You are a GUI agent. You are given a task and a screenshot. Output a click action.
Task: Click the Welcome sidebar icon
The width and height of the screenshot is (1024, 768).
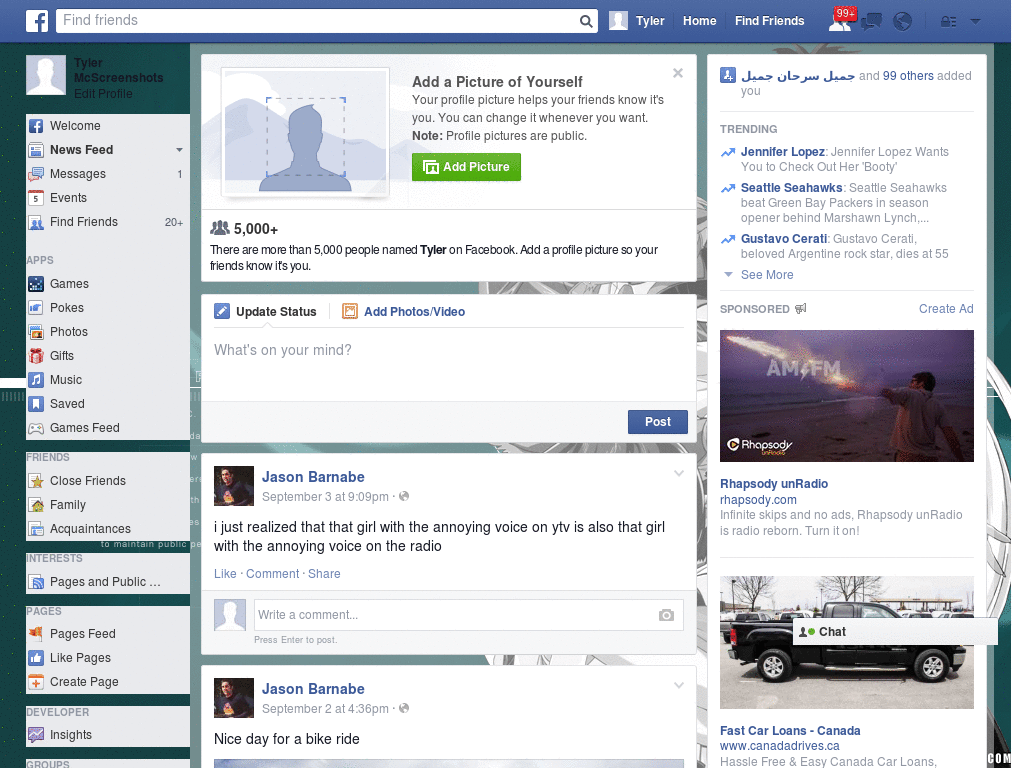36,126
